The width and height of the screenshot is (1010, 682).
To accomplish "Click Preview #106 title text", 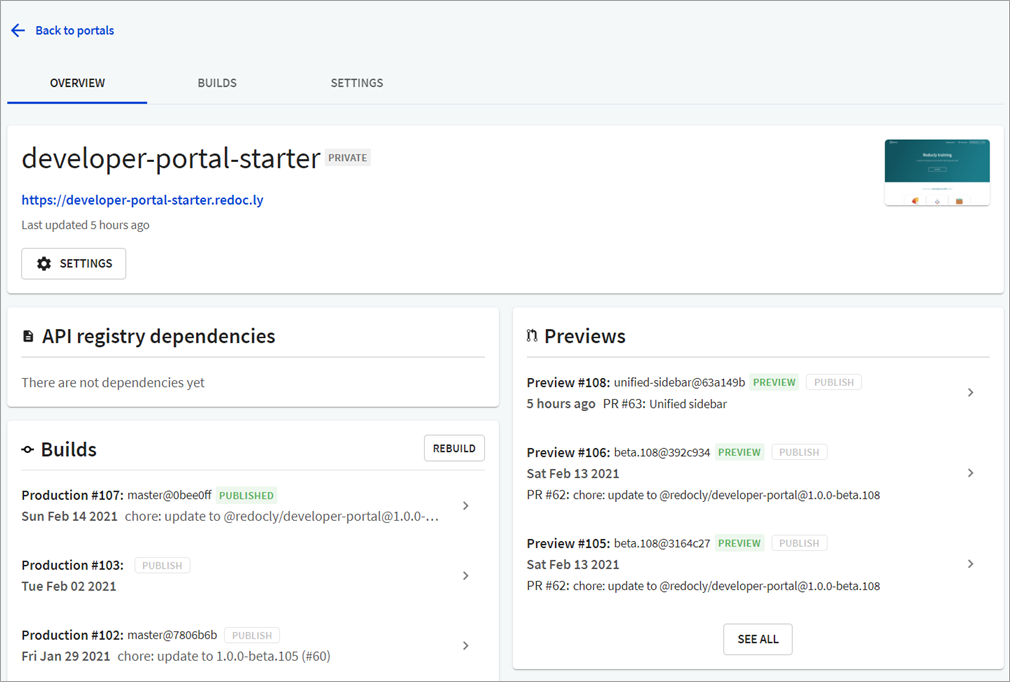I will pos(568,453).
